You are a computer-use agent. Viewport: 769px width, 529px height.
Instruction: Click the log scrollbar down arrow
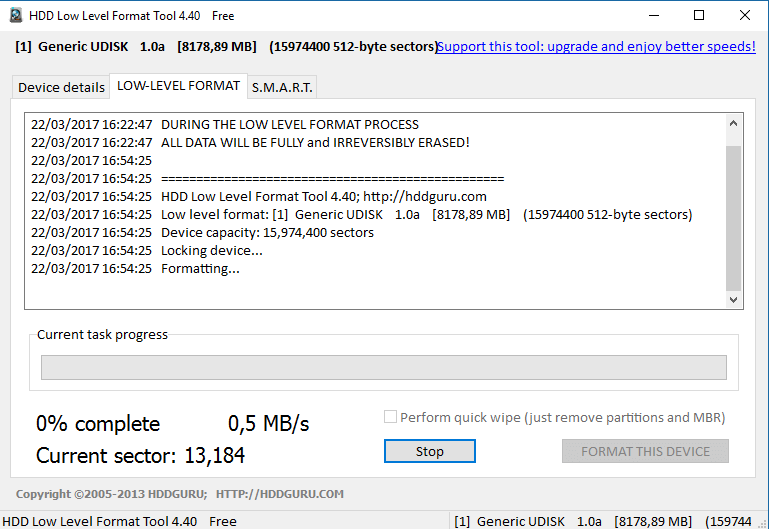tap(734, 300)
